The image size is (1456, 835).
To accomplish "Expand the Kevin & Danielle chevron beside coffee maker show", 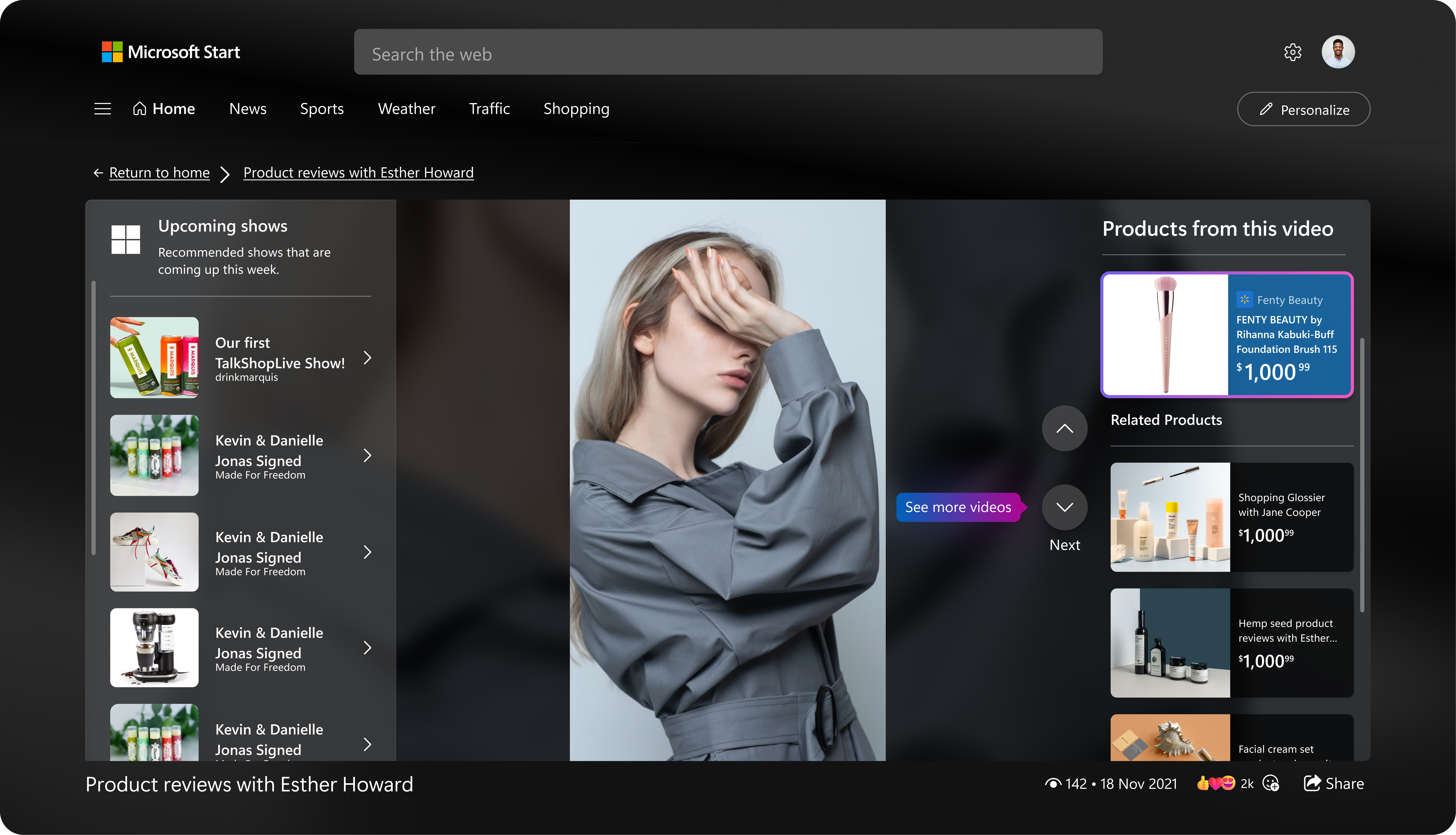I will 368,648.
